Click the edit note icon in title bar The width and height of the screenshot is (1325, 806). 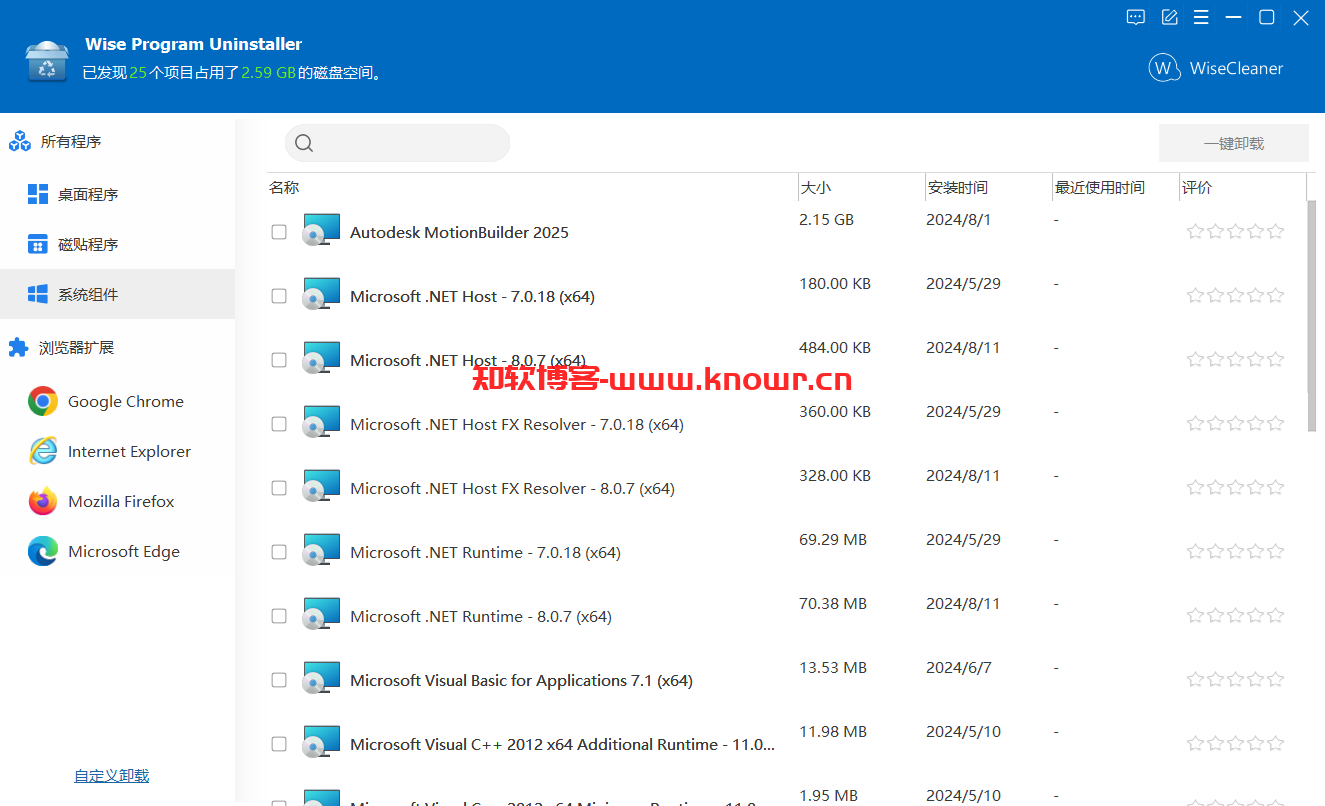pyautogui.click(x=1169, y=17)
